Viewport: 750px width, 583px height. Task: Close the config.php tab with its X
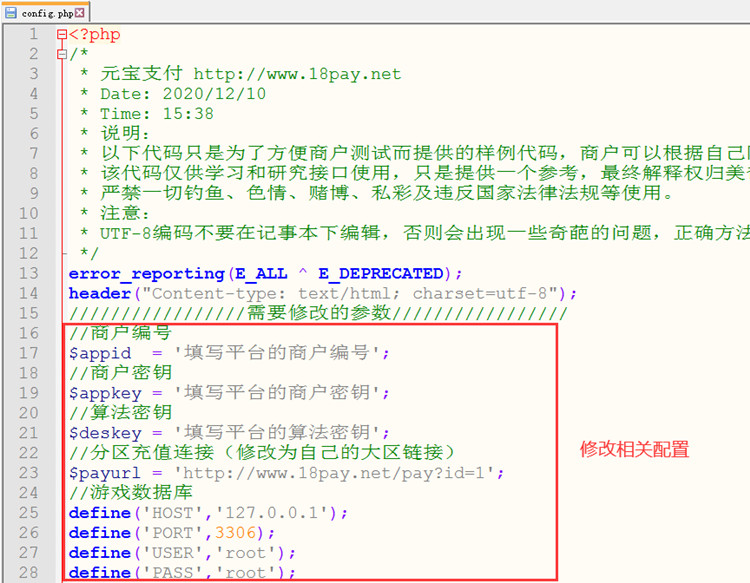(x=79, y=13)
